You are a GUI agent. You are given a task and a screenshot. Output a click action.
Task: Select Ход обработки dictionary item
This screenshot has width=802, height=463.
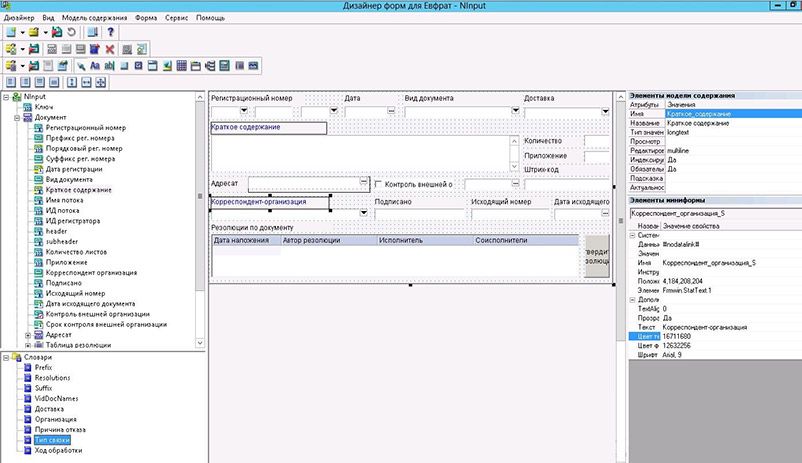(x=58, y=451)
